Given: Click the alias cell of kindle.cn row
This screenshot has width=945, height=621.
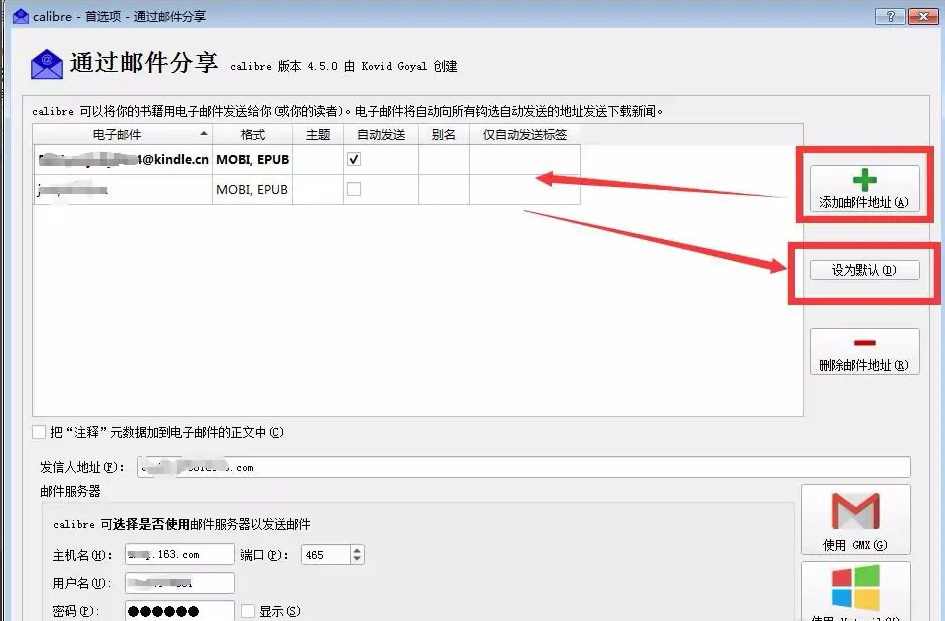Looking at the screenshot, I should 444,160.
